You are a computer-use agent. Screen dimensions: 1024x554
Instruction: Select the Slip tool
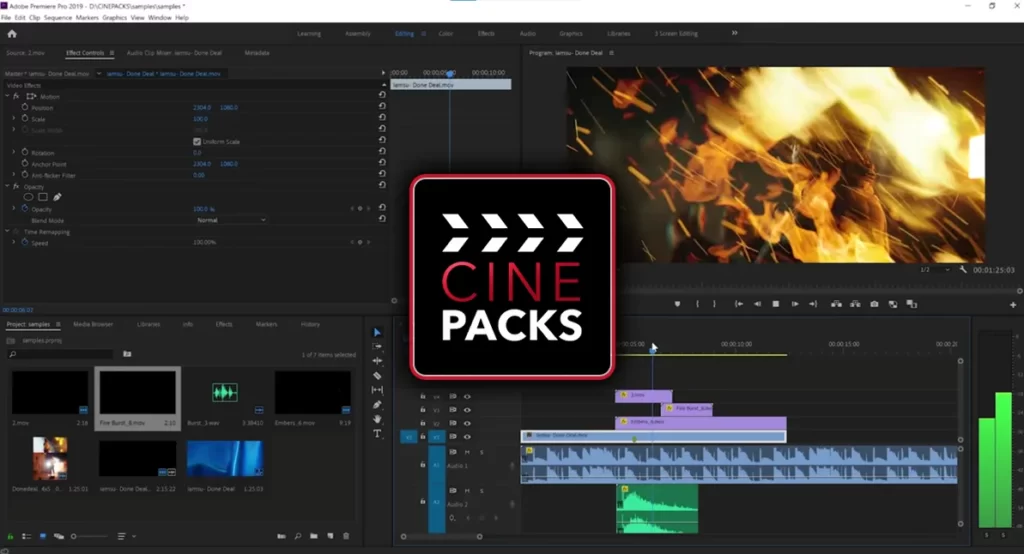[377, 390]
